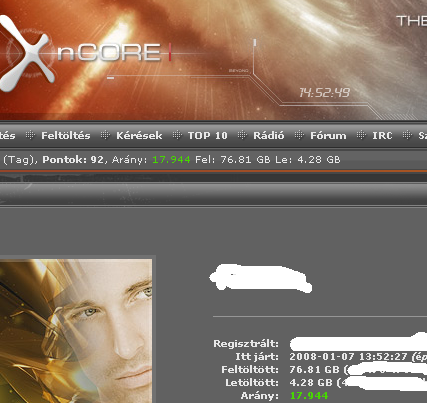Click the profile avatar picture
The height and width of the screenshot is (403, 427).
[76, 331]
